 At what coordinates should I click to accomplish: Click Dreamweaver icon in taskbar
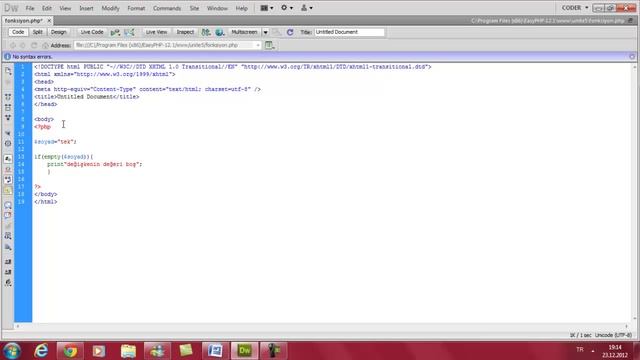244,351
